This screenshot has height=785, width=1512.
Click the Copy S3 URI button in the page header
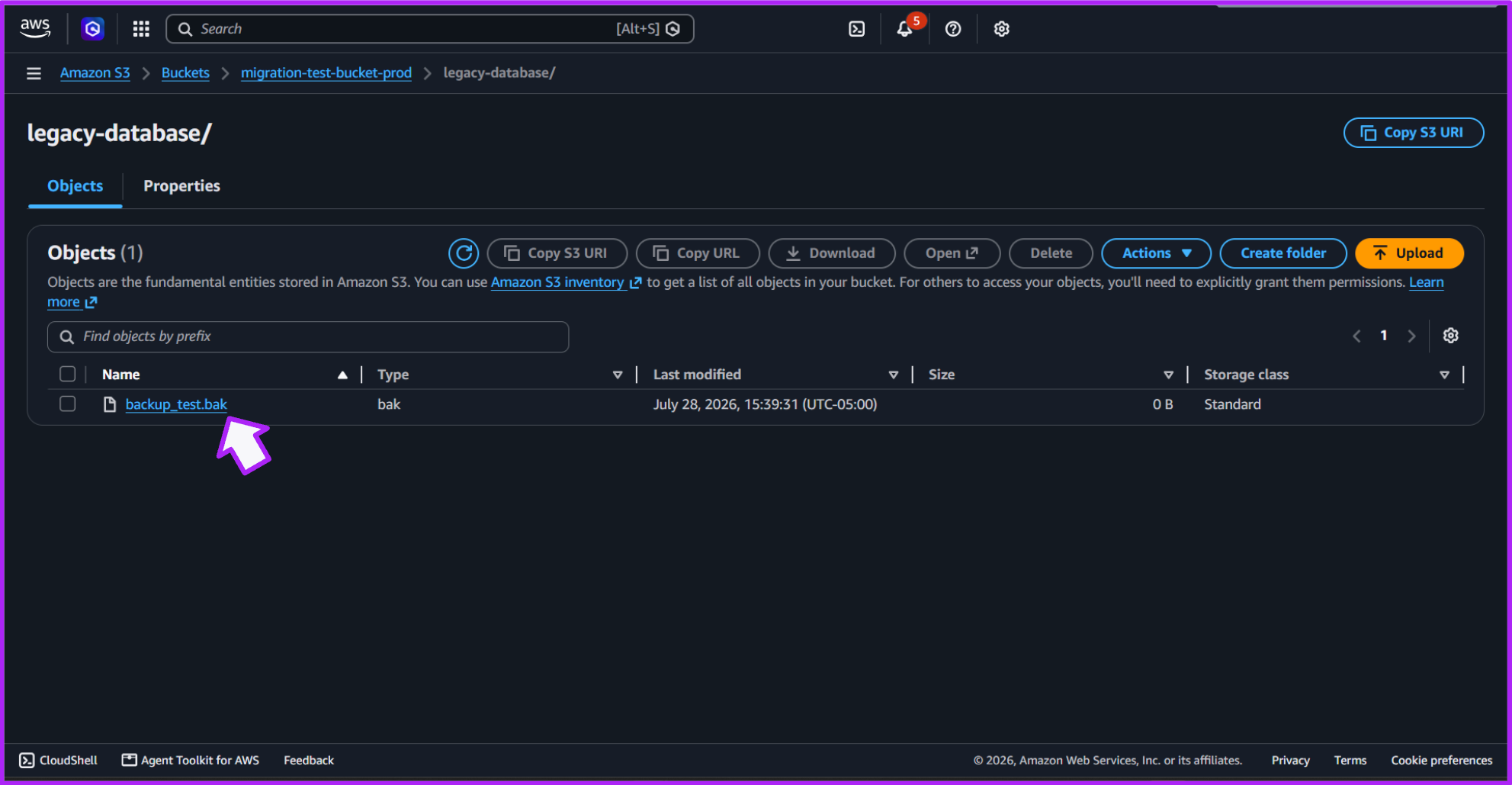(1413, 133)
